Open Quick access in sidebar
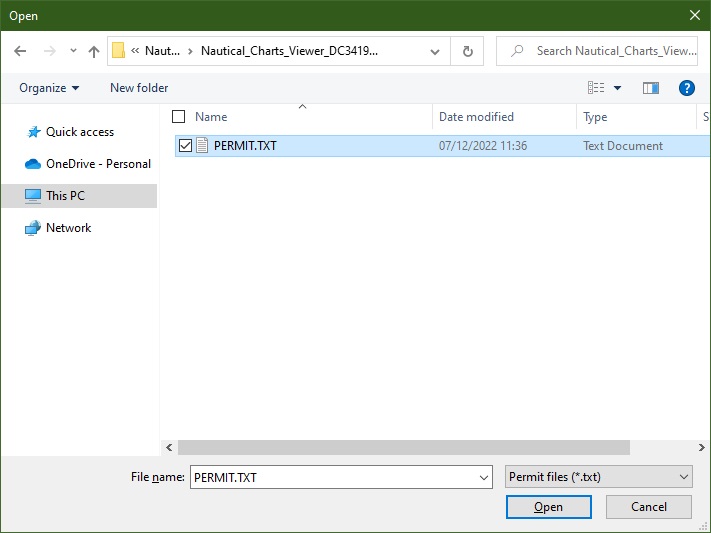Viewport: 711px width, 533px height. [80, 132]
